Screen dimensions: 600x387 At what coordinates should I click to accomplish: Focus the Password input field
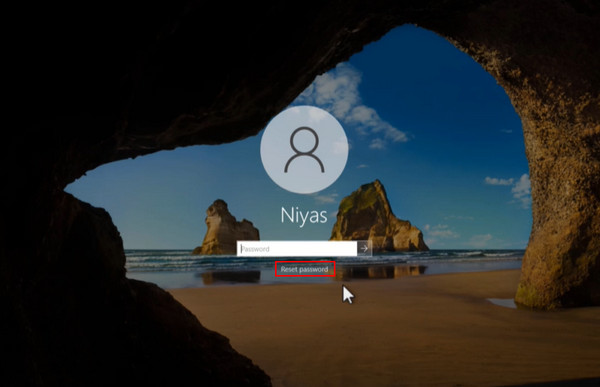[x=297, y=248]
